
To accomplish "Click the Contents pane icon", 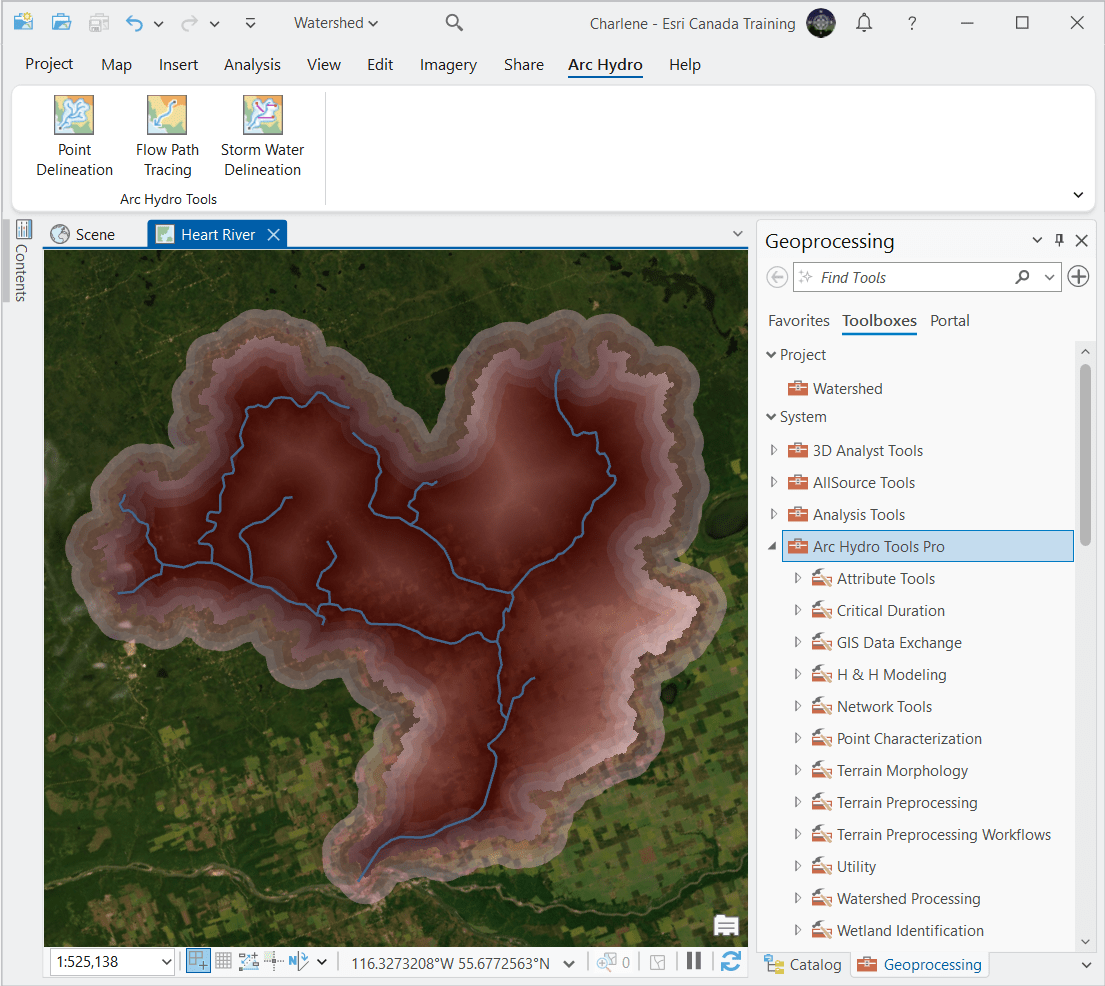I will click(x=23, y=229).
